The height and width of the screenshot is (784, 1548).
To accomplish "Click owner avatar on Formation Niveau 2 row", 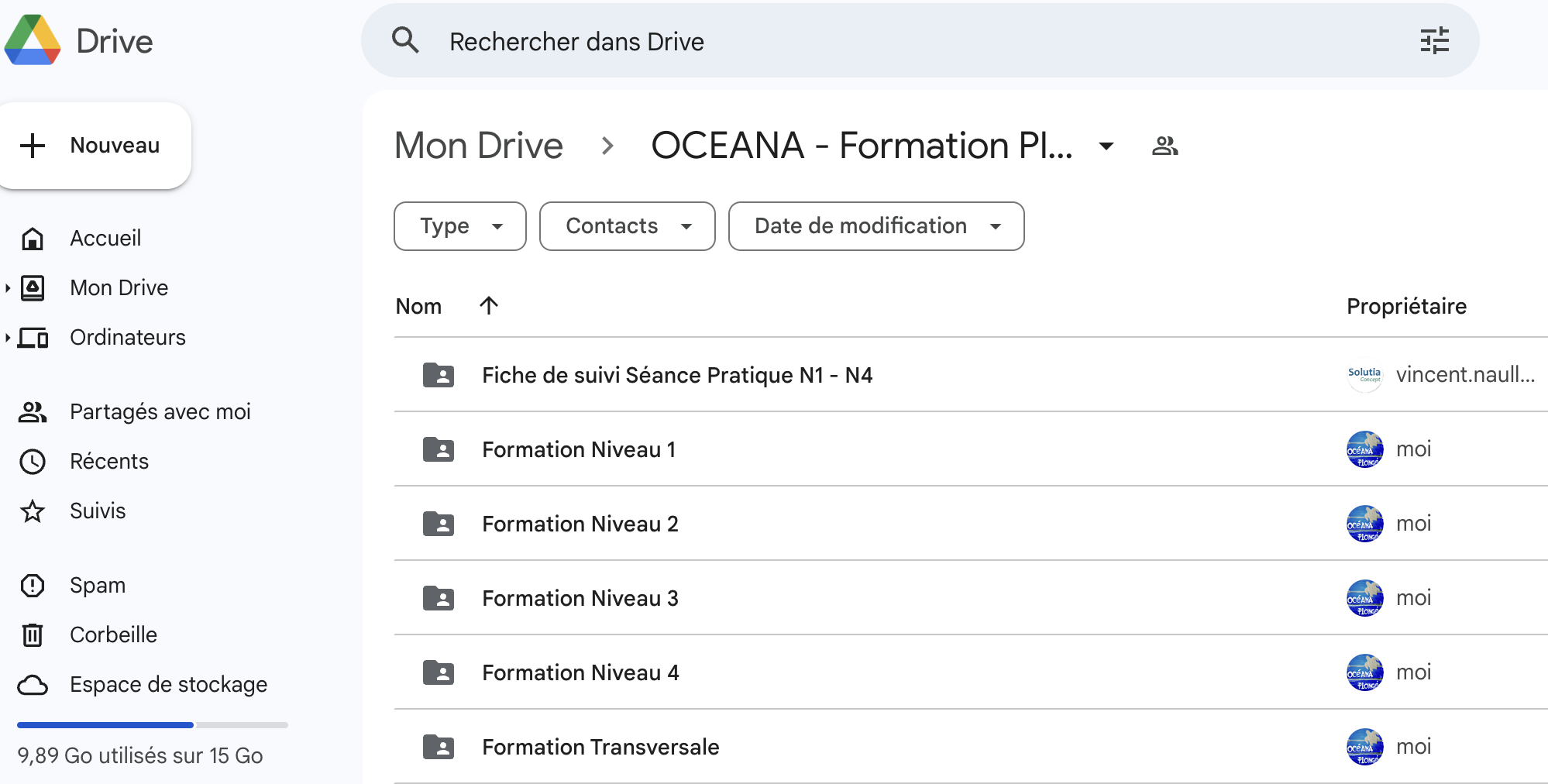I will point(1364,524).
